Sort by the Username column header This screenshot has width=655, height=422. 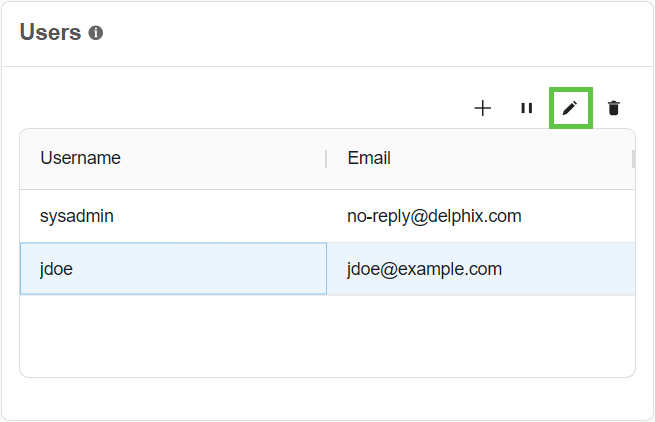[x=81, y=158]
